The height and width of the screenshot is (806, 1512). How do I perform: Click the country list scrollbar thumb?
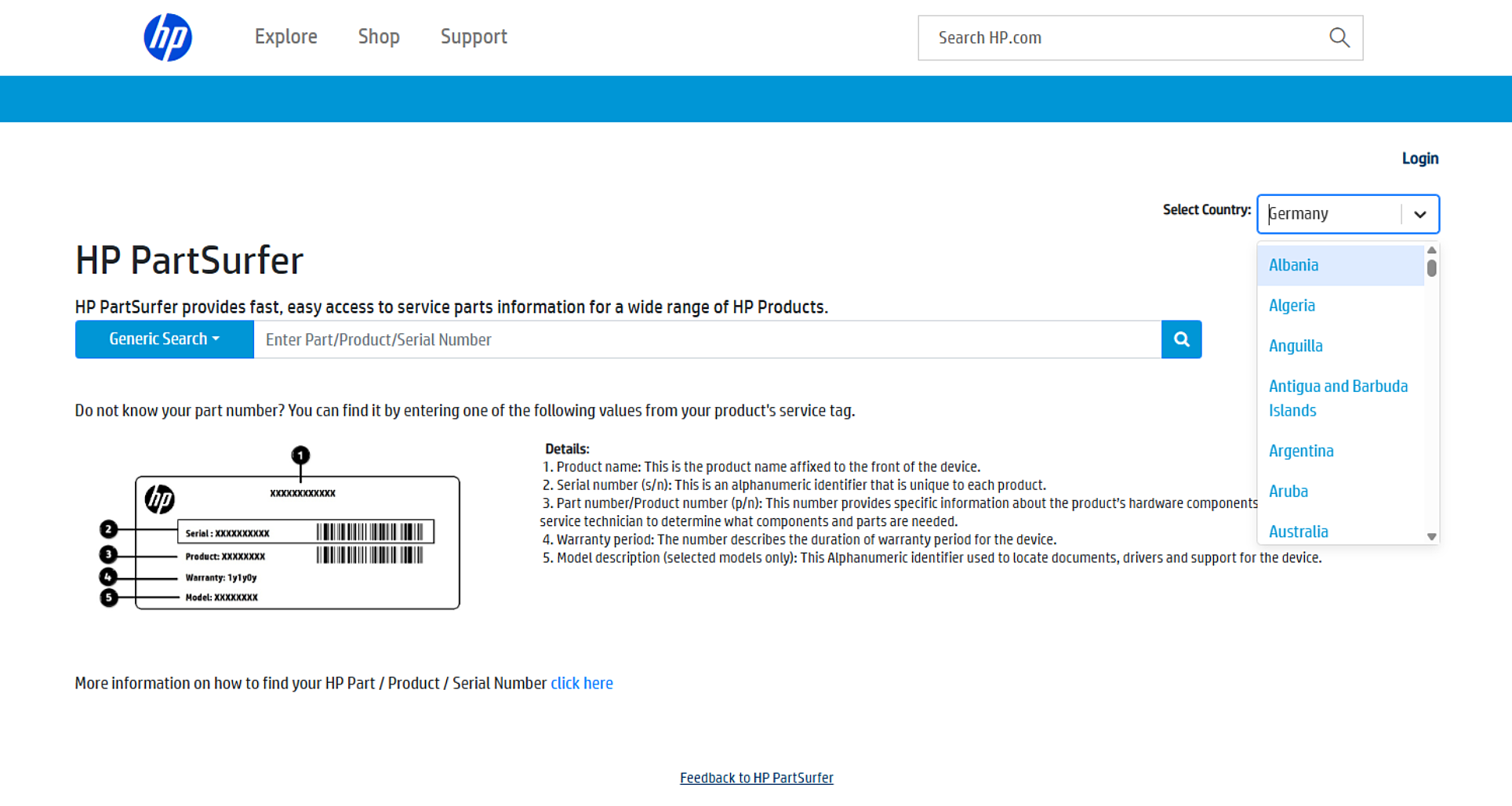point(1432,268)
